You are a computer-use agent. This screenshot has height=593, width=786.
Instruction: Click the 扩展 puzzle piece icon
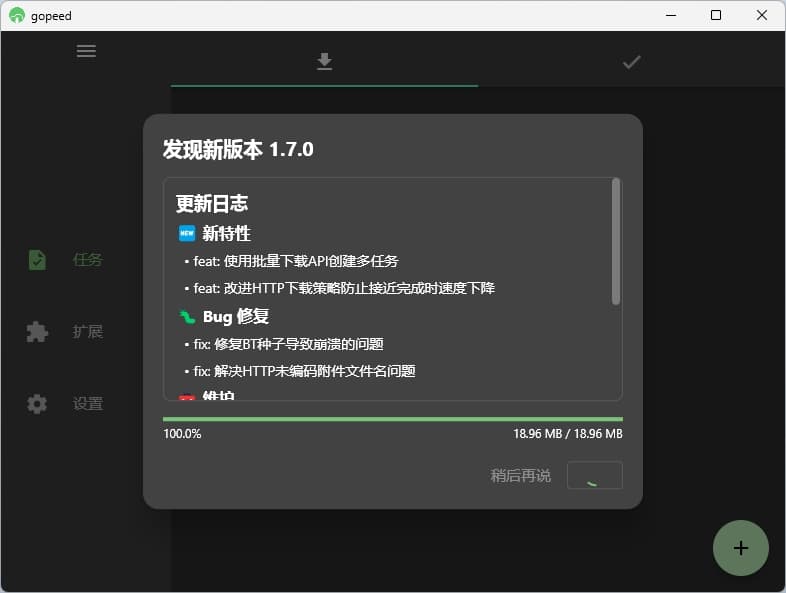coord(37,332)
